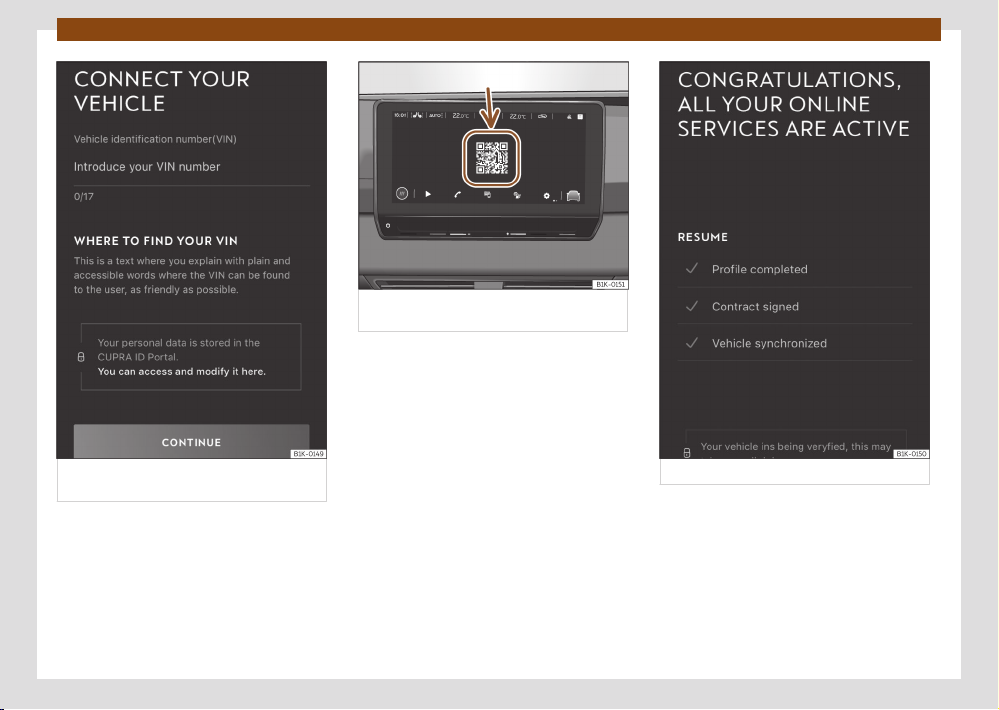
Task: Click the CONTINUE button
Action: (191, 441)
